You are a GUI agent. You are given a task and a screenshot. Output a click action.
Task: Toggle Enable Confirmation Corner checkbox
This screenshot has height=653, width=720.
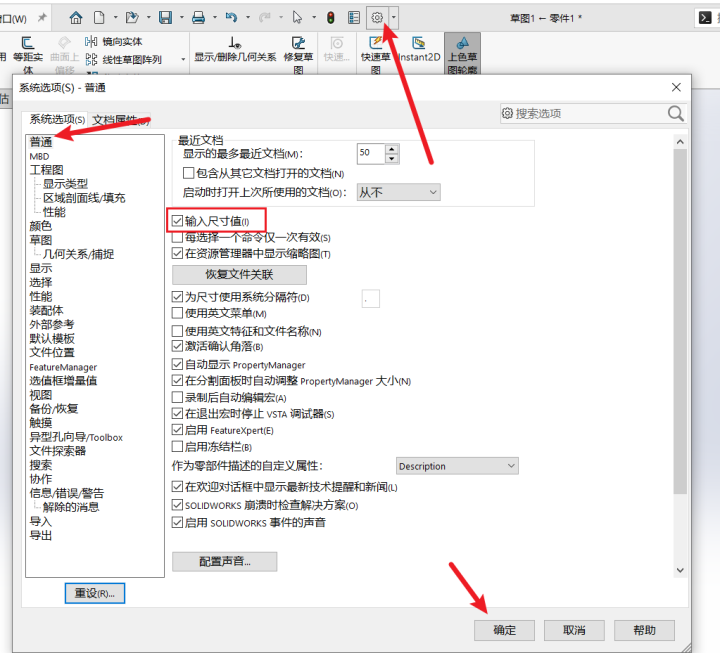click(177, 346)
